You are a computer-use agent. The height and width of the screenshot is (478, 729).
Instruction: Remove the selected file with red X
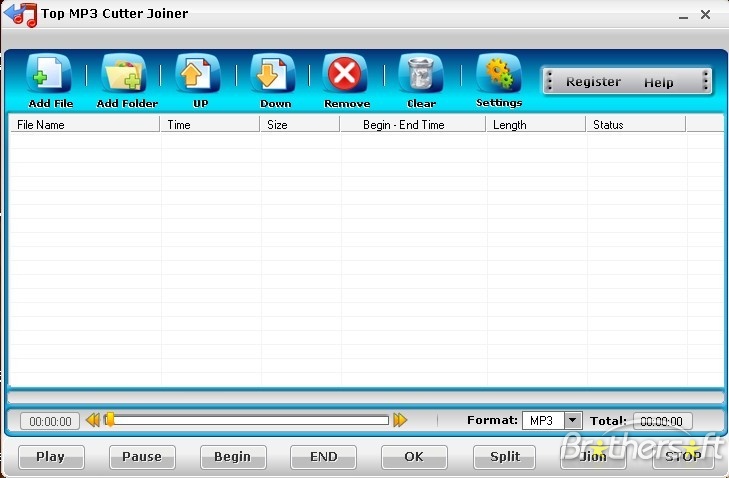(345, 74)
